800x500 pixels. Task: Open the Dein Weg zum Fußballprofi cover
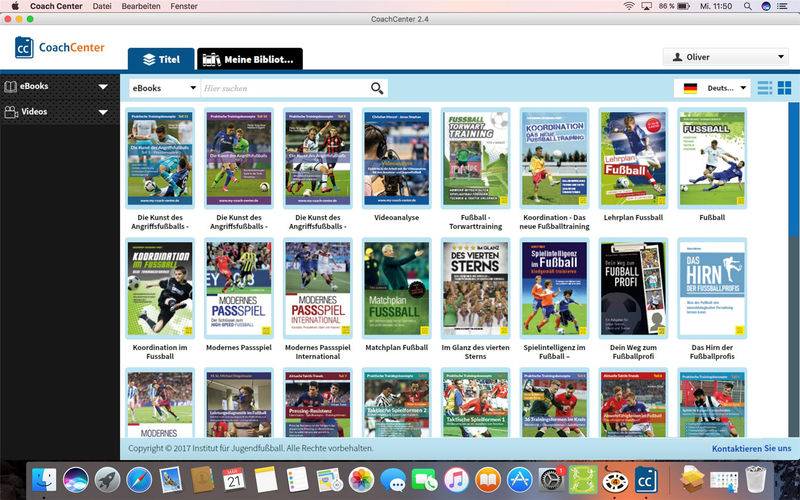click(x=633, y=288)
